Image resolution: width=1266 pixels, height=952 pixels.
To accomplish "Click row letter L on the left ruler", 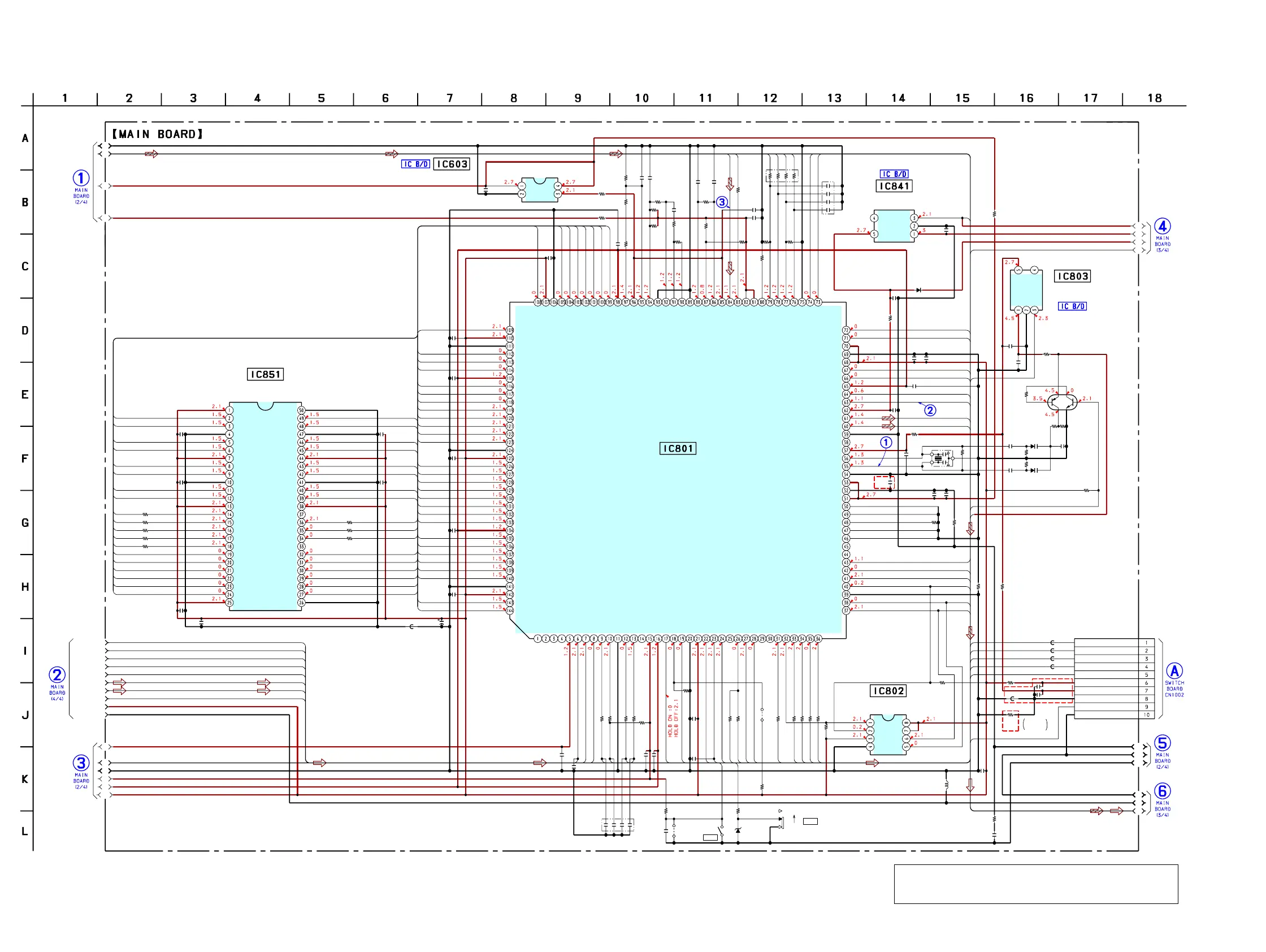I will 25,831.
